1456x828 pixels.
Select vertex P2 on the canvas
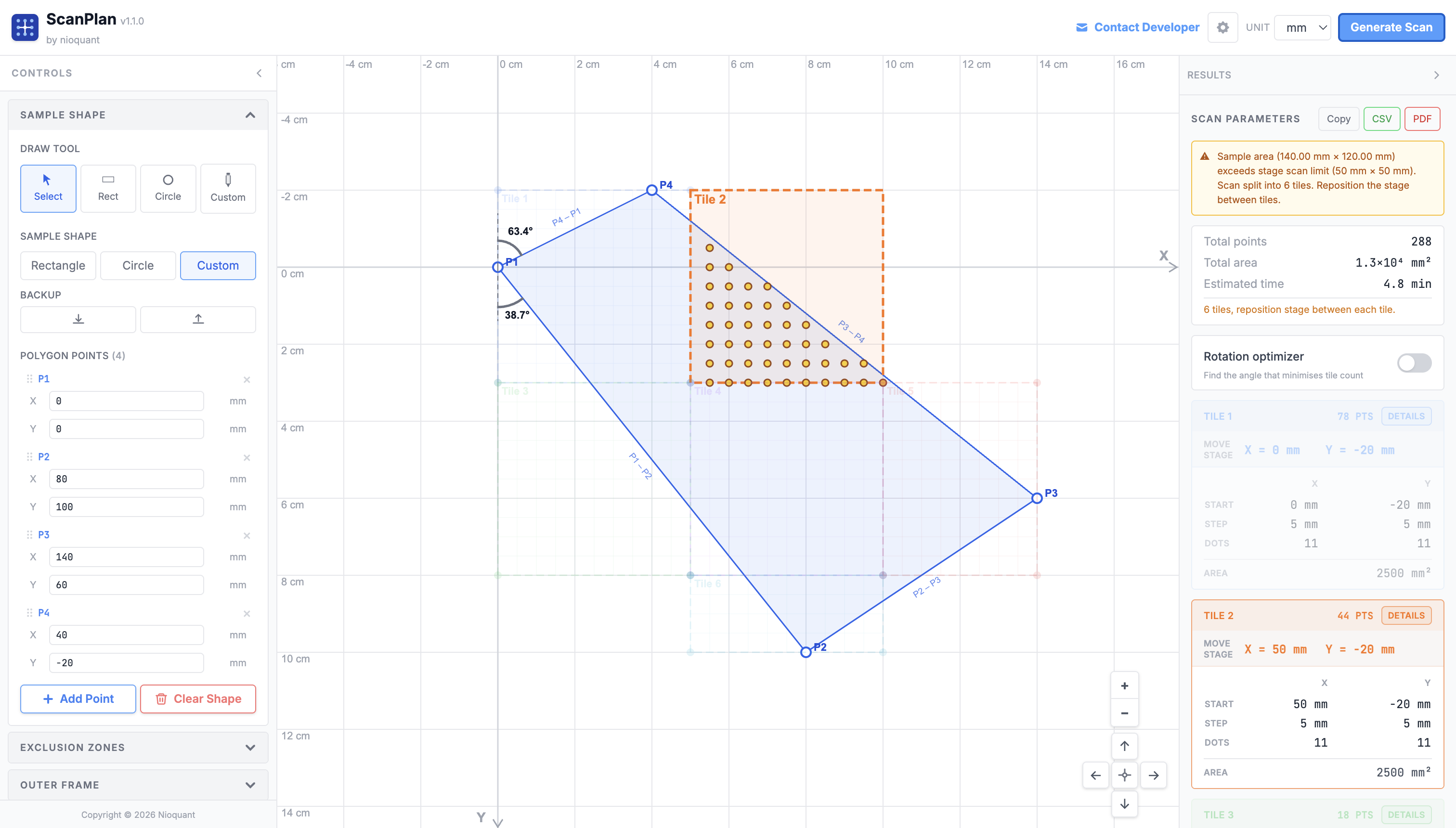(806, 652)
